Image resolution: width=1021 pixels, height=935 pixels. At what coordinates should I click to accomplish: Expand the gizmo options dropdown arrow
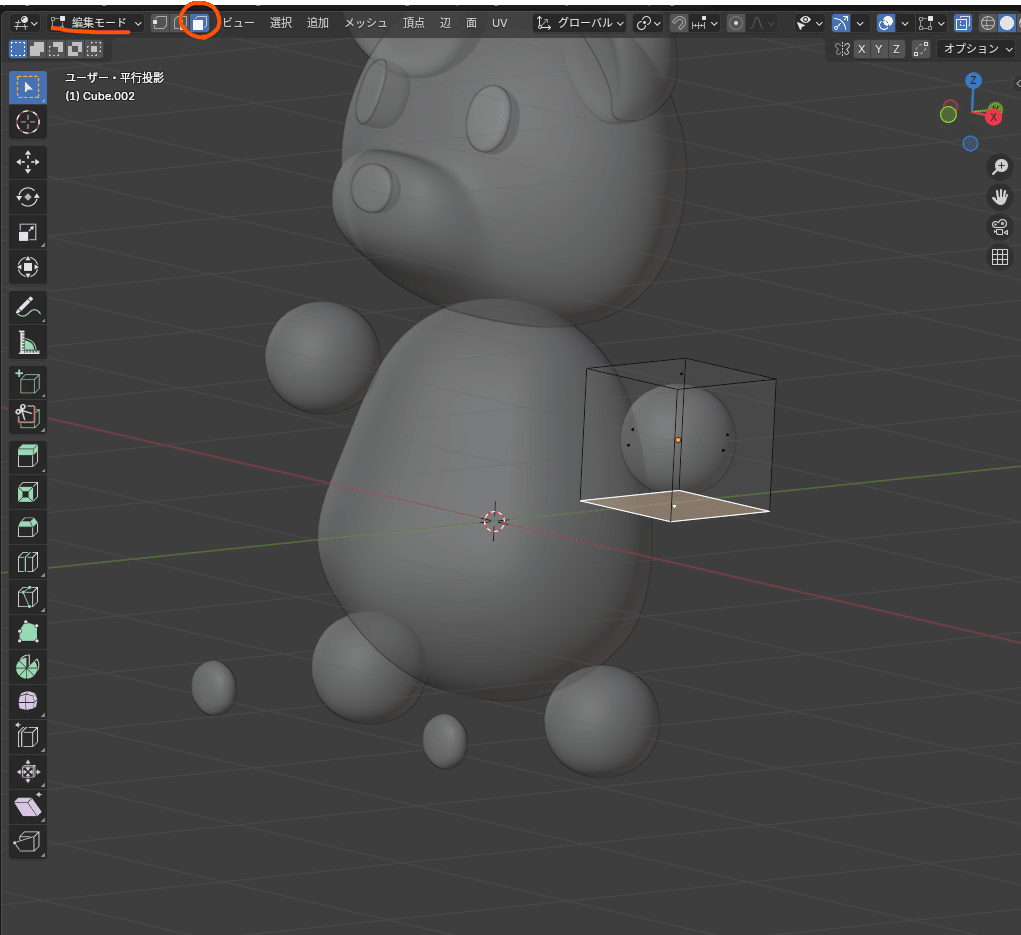[x=860, y=23]
